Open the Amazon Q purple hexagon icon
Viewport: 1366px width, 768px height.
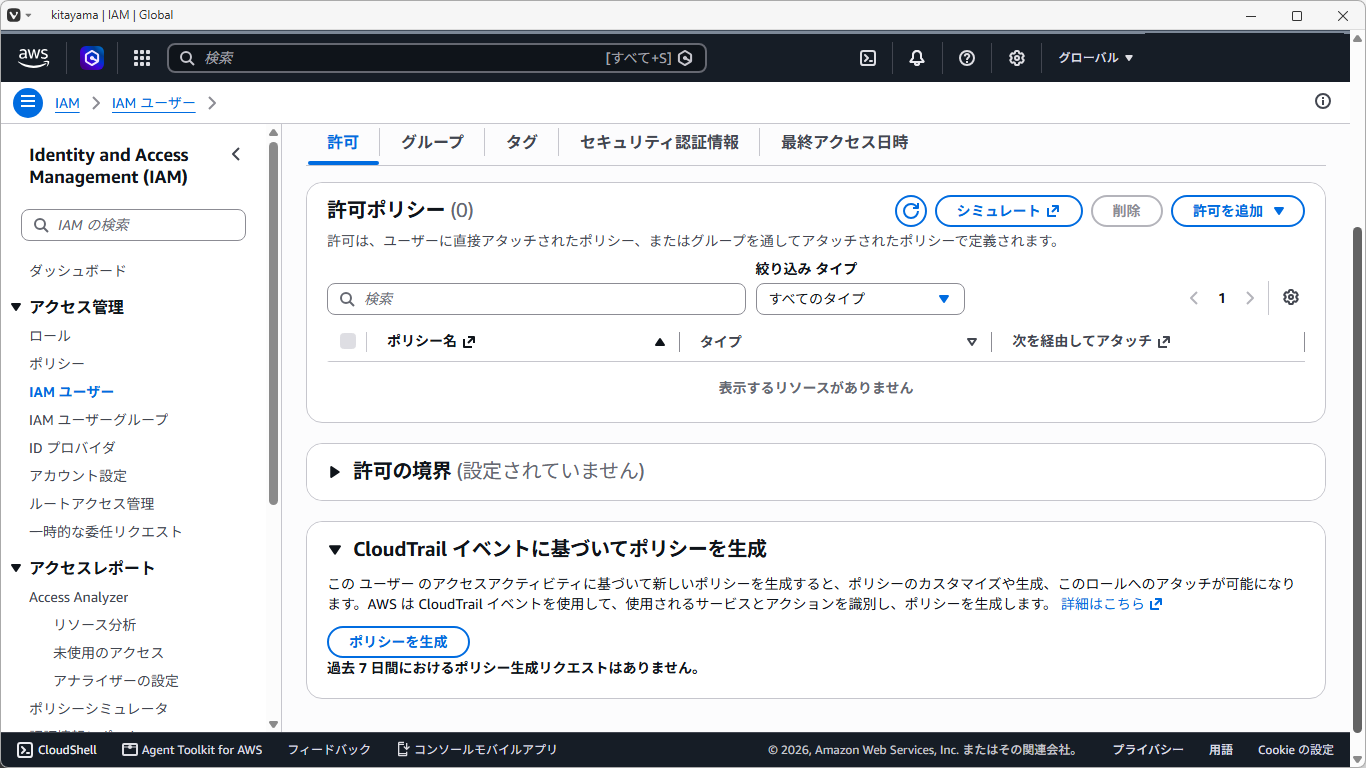click(x=92, y=58)
